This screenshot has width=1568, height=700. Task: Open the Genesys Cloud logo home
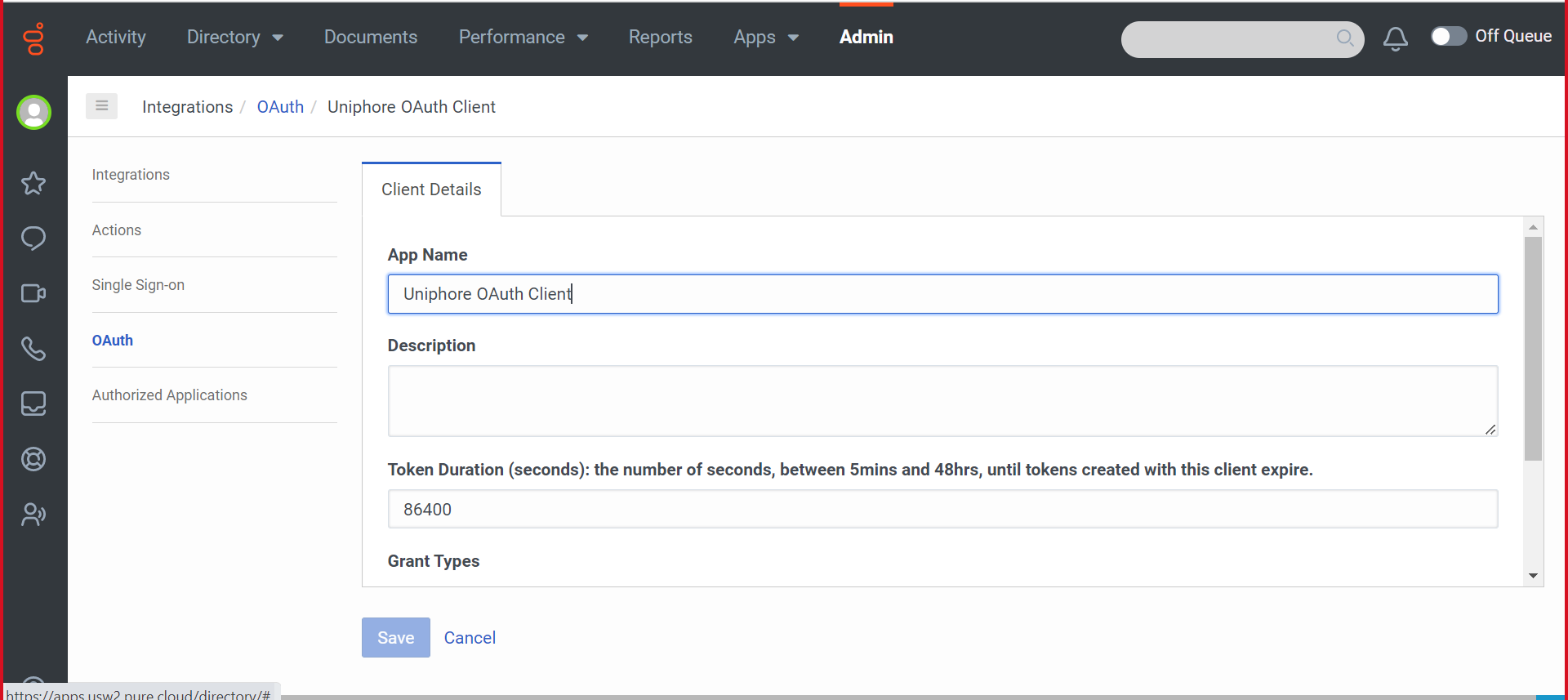pyautogui.click(x=34, y=38)
